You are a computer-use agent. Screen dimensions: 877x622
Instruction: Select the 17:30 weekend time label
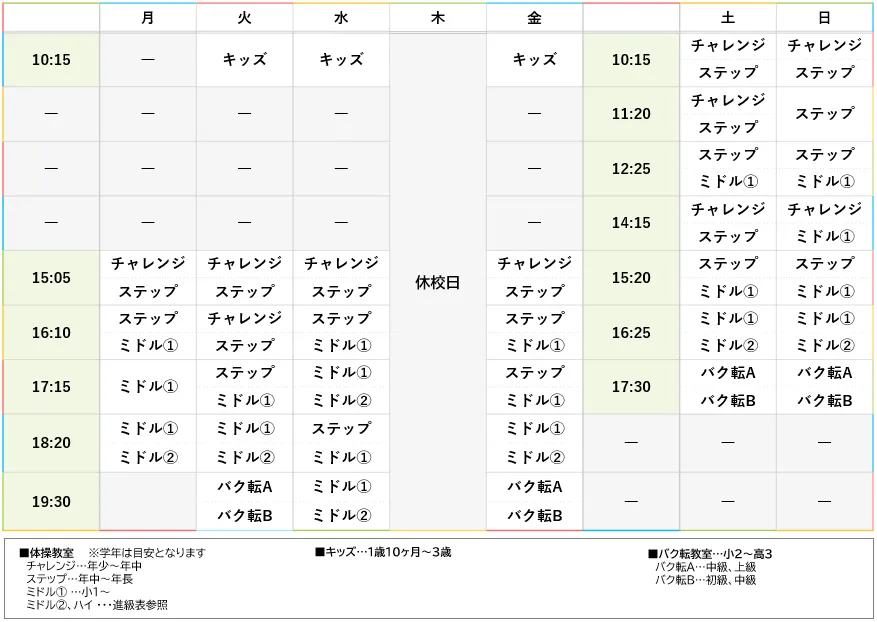click(630, 386)
